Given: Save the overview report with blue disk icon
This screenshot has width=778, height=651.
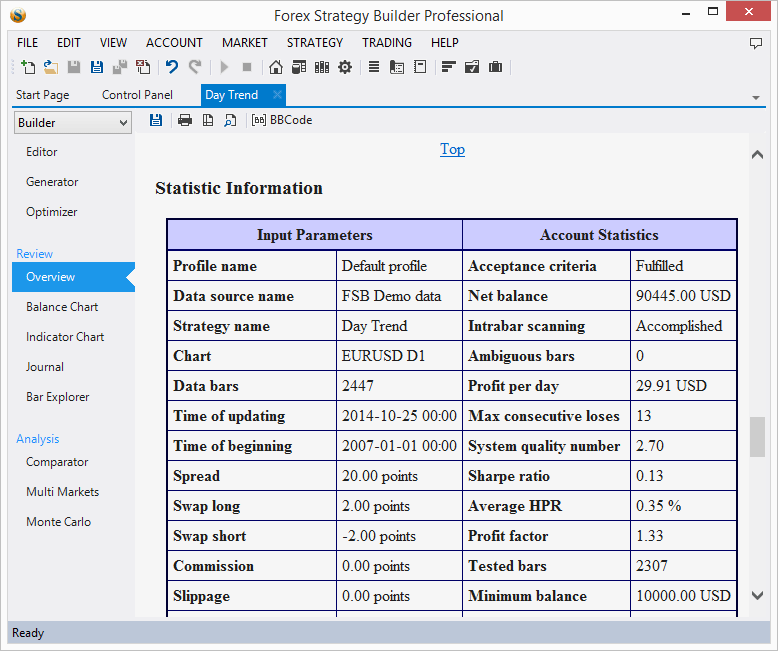Looking at the screenshot, I should tap(156, 120).
